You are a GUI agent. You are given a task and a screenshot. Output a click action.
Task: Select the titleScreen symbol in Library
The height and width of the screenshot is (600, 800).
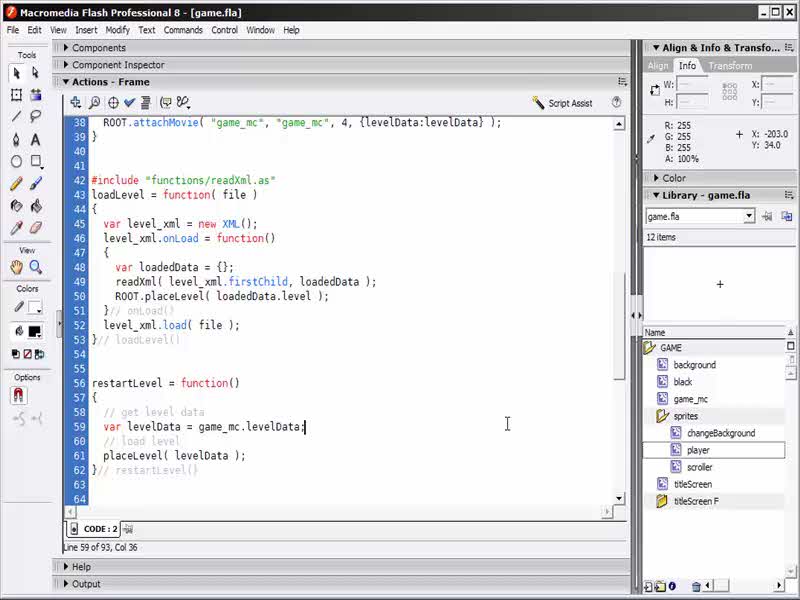pos(692,484)
